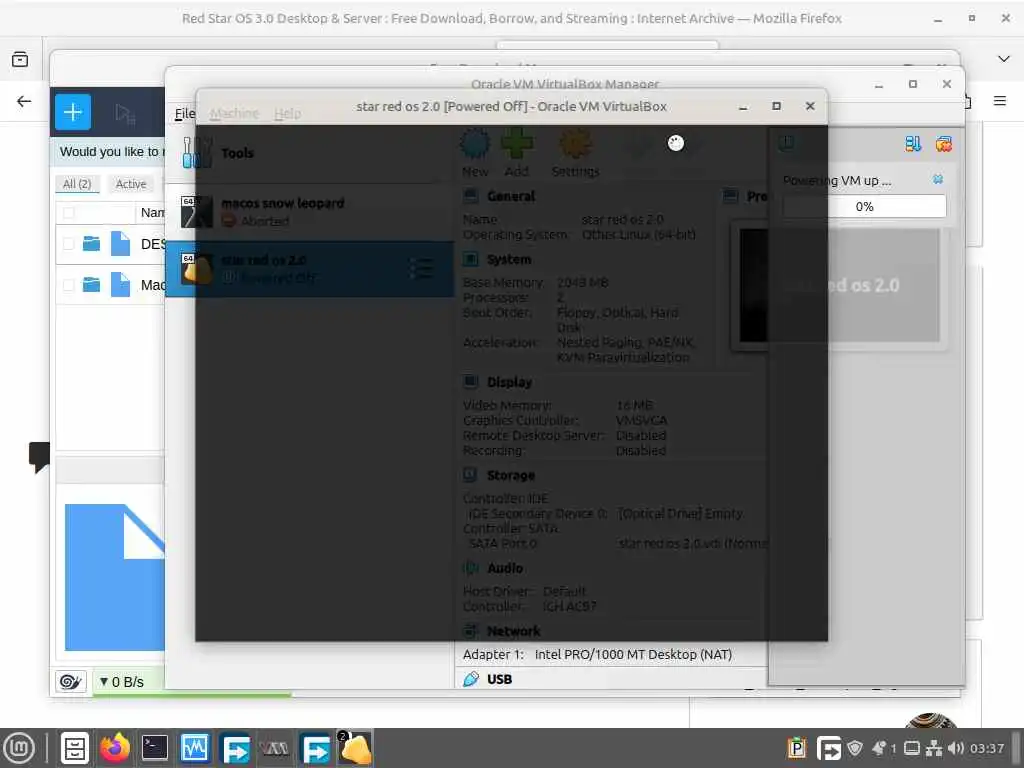Viewport: 1024px width, 768px height.
Task: Open the volume control in system tray
Action: point(955,748)
